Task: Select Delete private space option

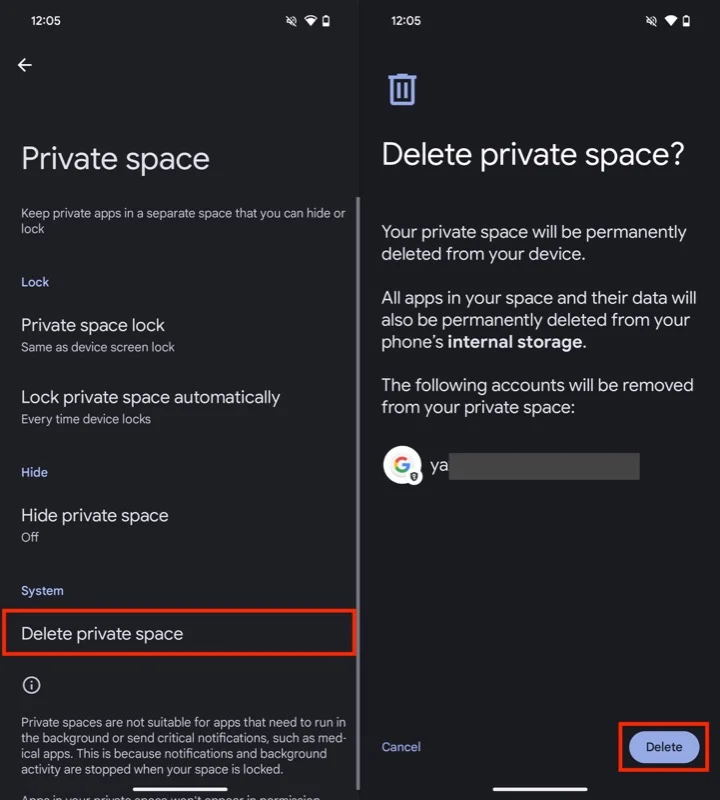Action: pyautogui.click(x=179, y=633)
